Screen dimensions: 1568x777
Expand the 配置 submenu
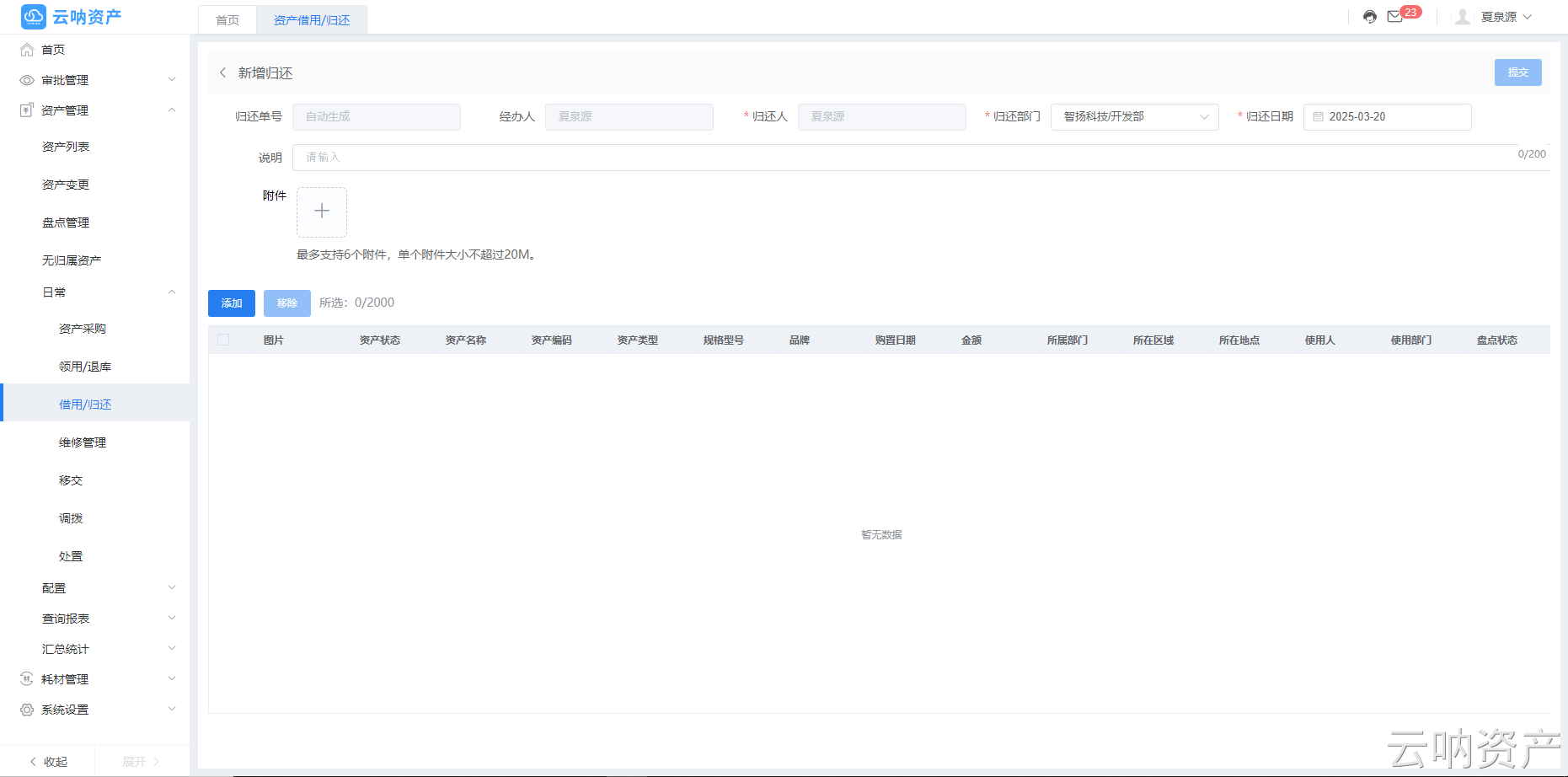pos(172,588)
